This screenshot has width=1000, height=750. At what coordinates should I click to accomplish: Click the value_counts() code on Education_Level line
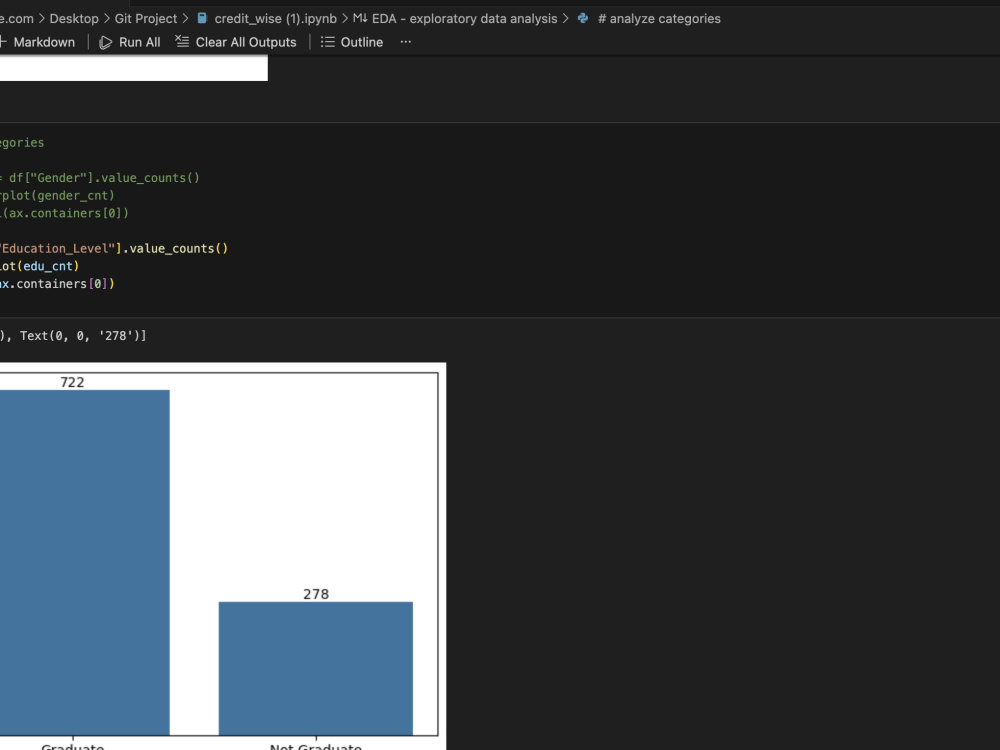pyautogui.click(x=179, y=248)
